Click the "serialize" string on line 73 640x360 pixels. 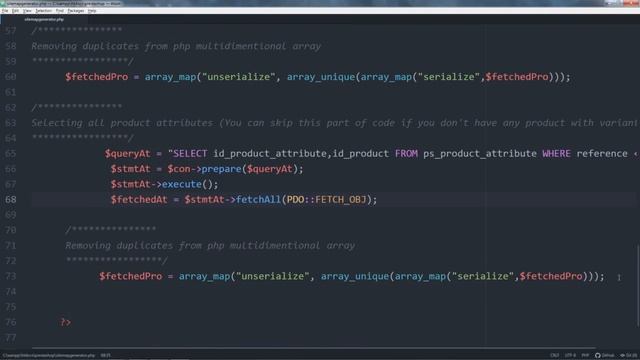(x=482, y=276)
